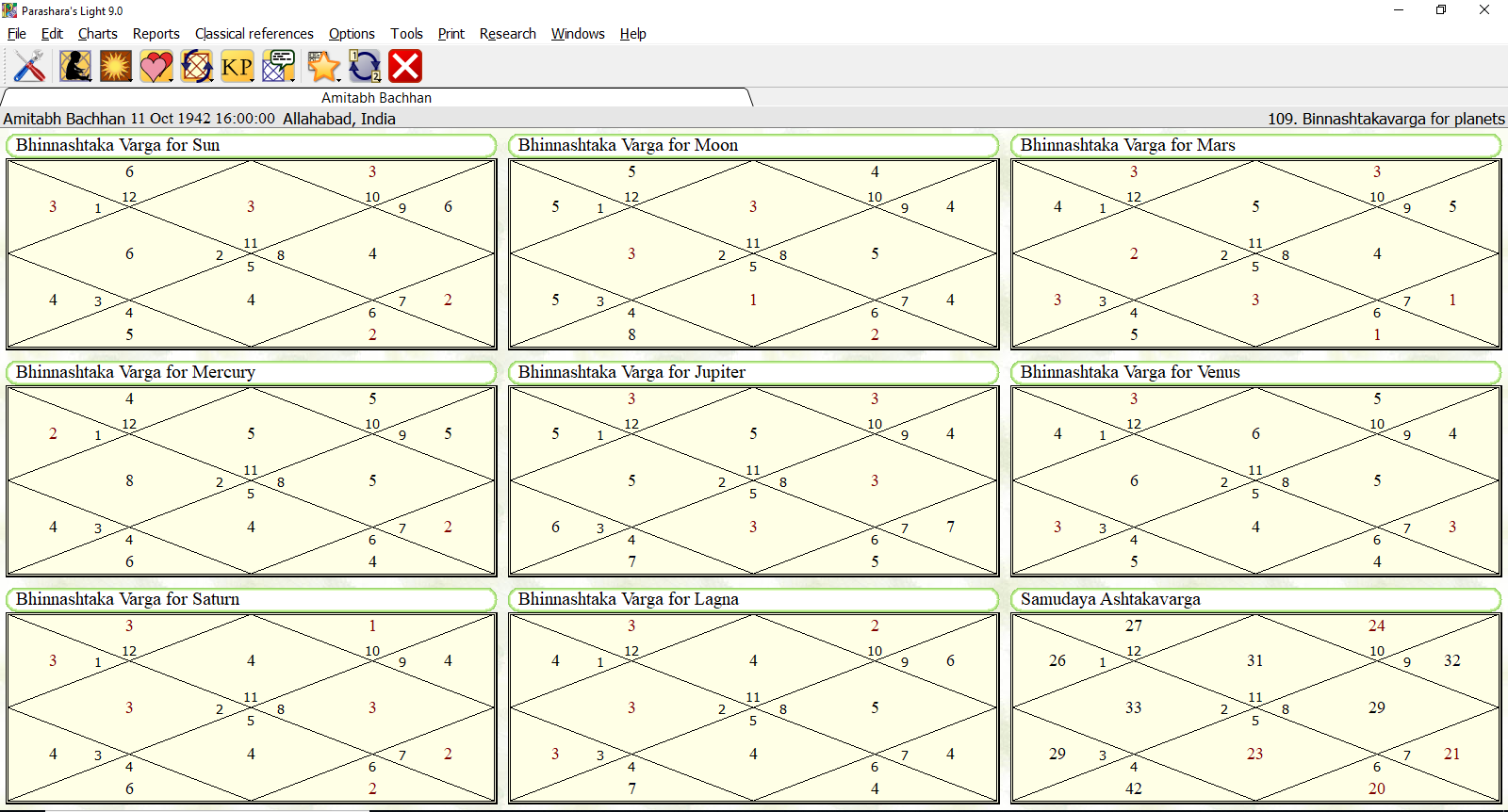Open the File menu
This screenshot has height=812, width=1508.
[x=17, y=34]
